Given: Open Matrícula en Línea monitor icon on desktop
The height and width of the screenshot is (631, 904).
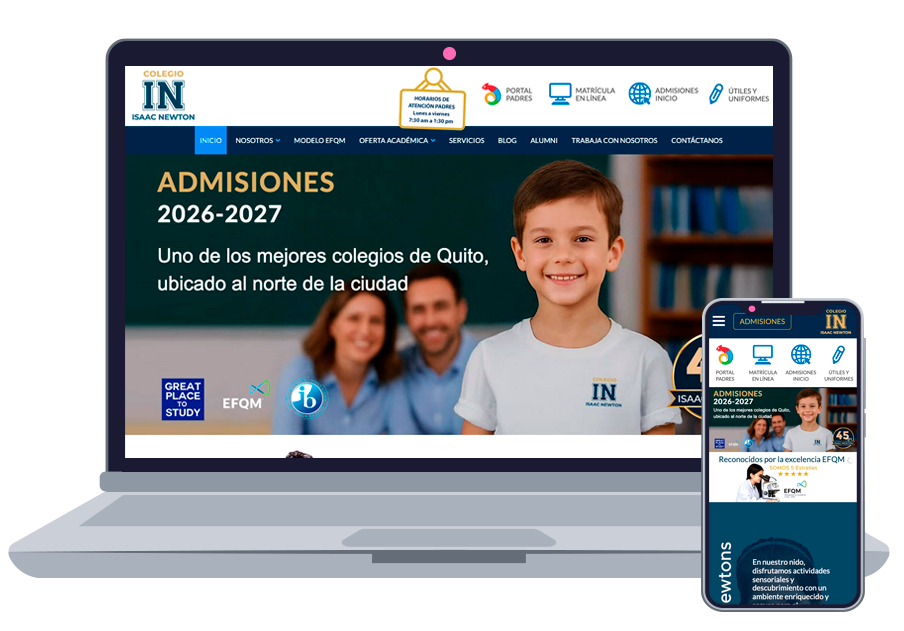Looking at the screenshot, I should (560, 94).
